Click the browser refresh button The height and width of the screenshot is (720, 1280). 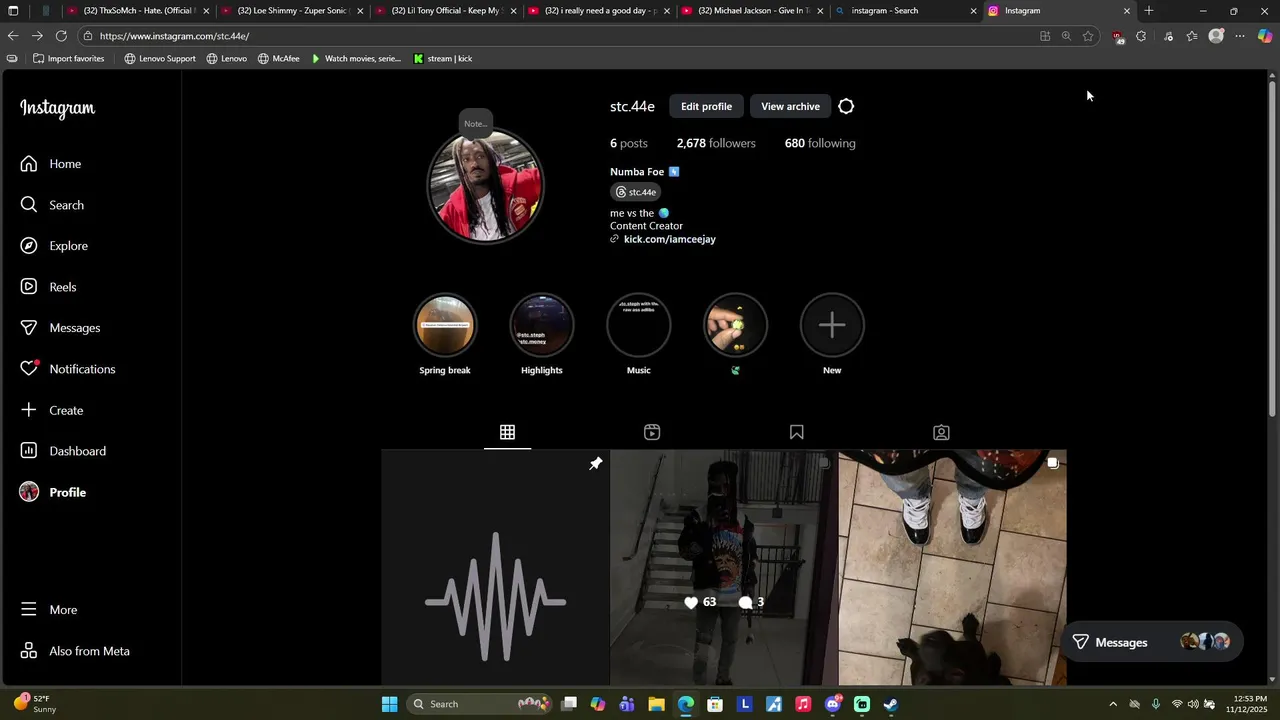pyautogui.click(x=61, y=36)
